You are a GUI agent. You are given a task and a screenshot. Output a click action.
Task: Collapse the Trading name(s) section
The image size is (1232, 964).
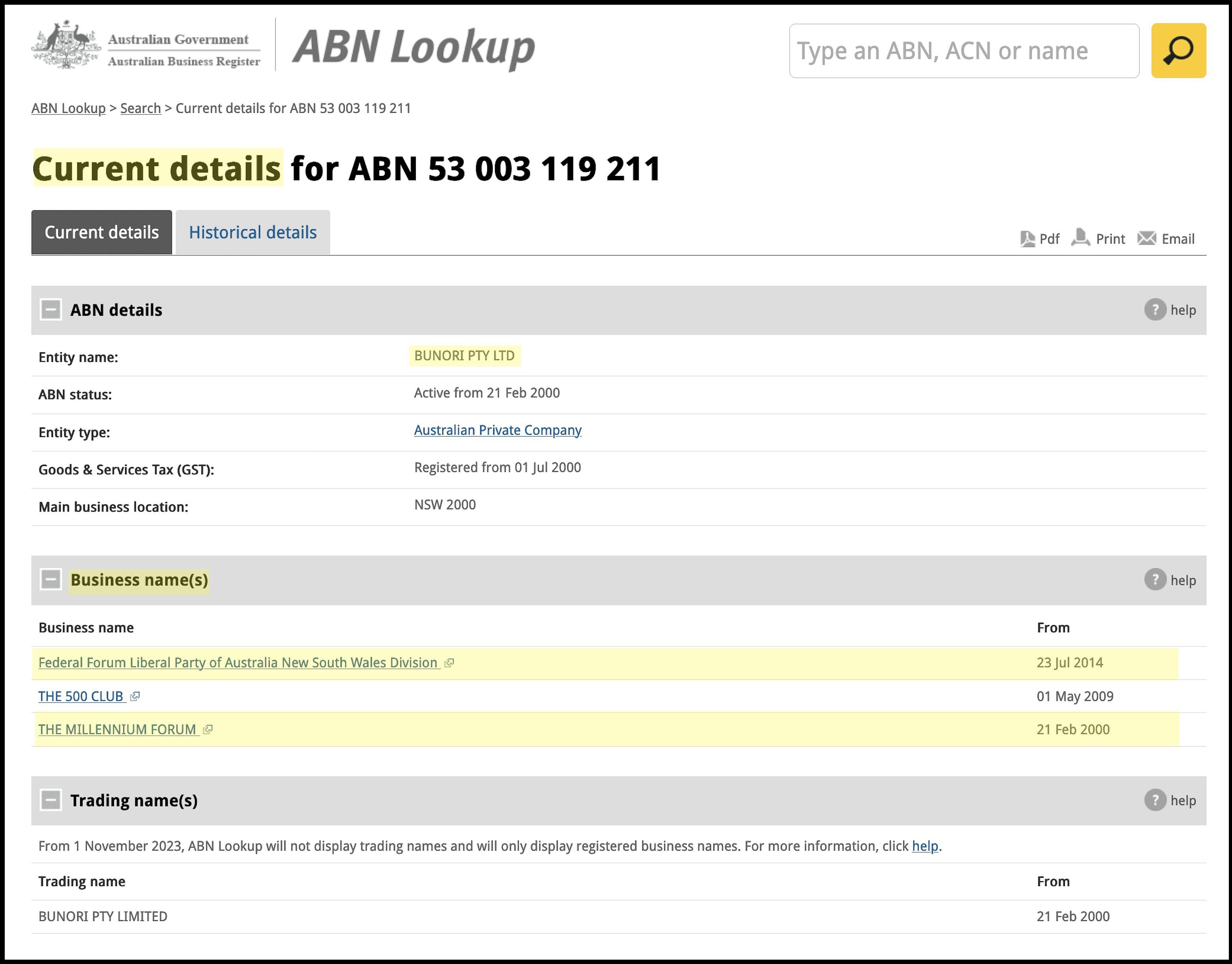[51, 800]
